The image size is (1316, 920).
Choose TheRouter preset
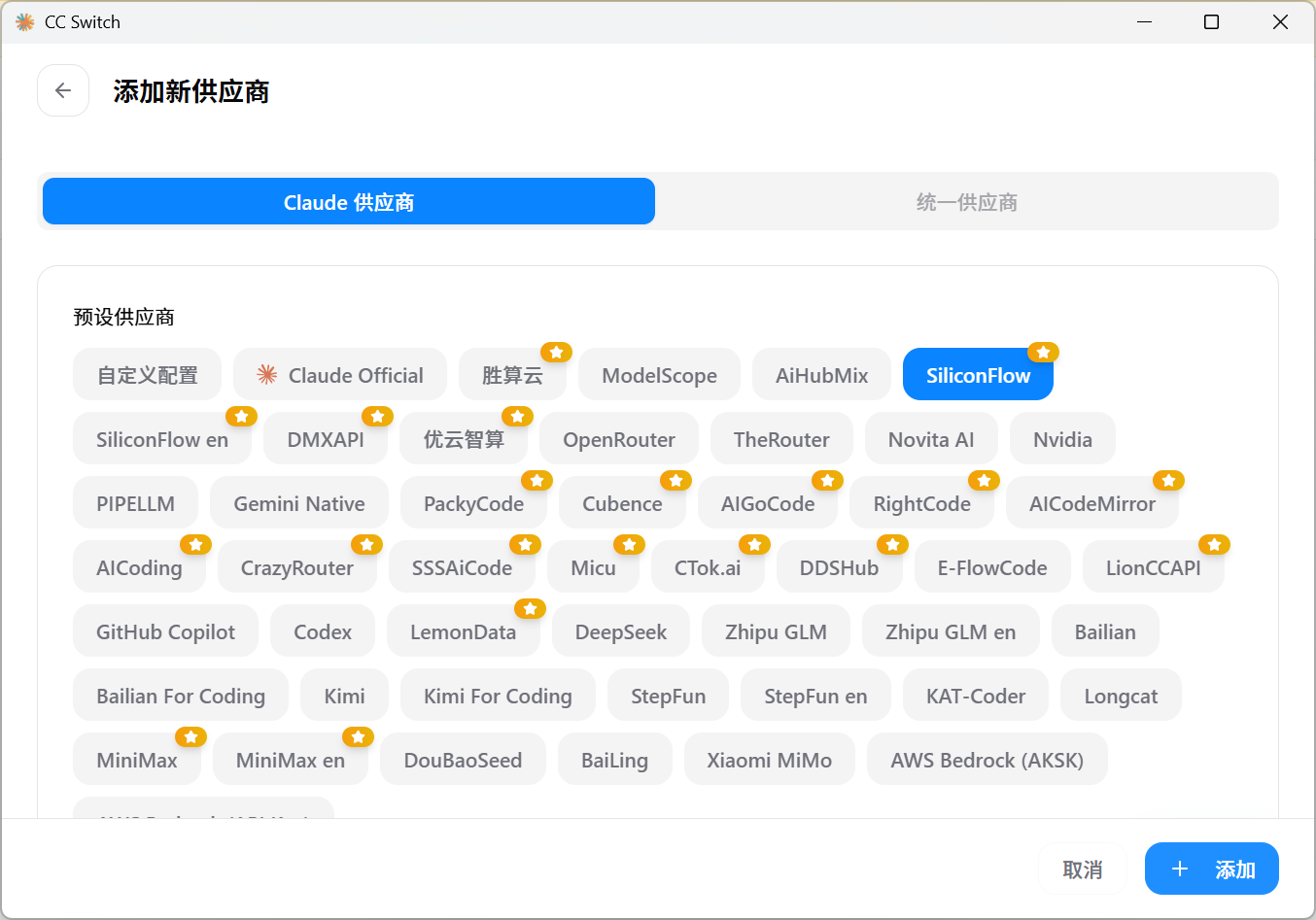pos(781,438)
